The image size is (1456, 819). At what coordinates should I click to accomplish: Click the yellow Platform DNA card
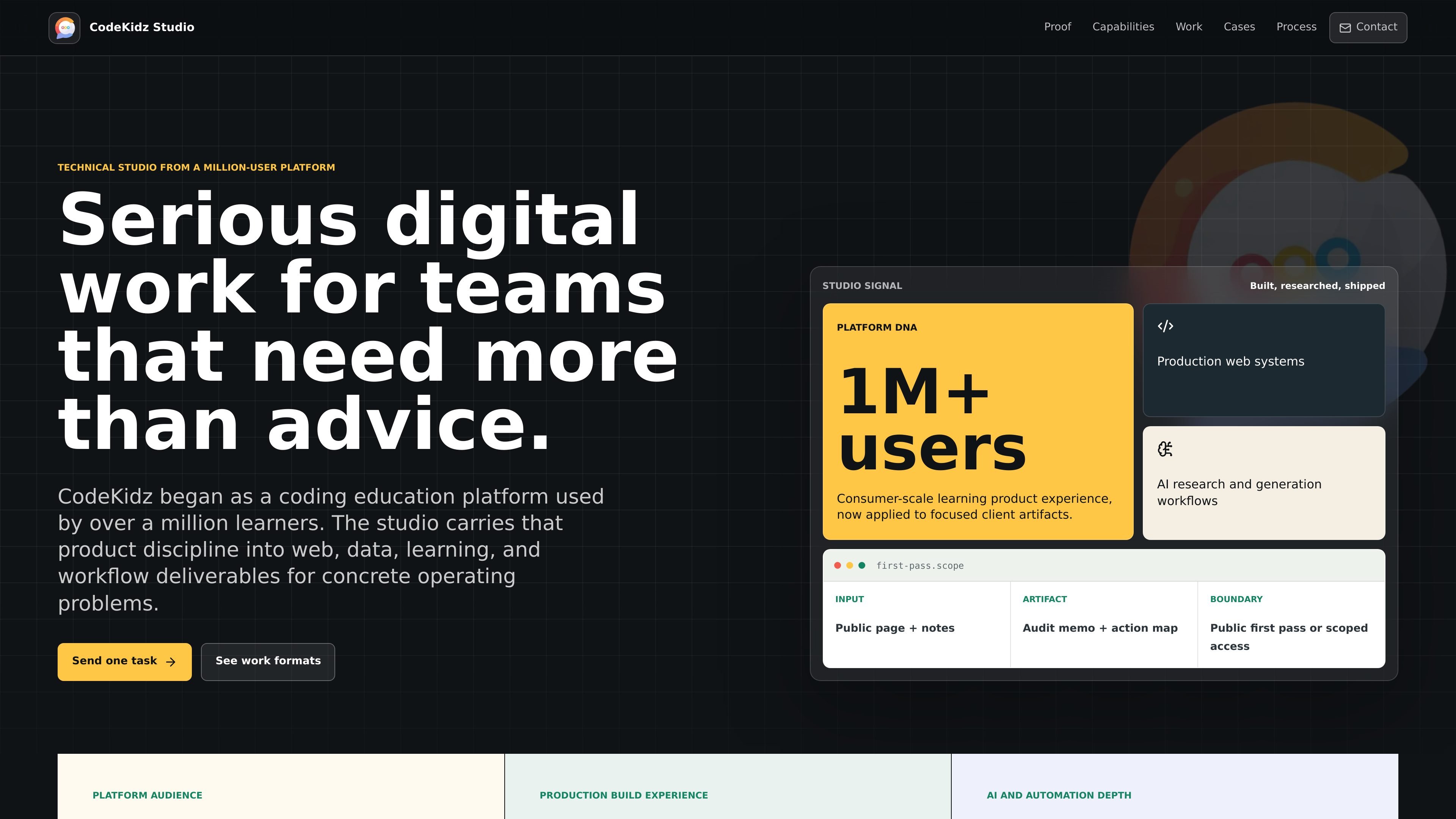tap(978, 422)
